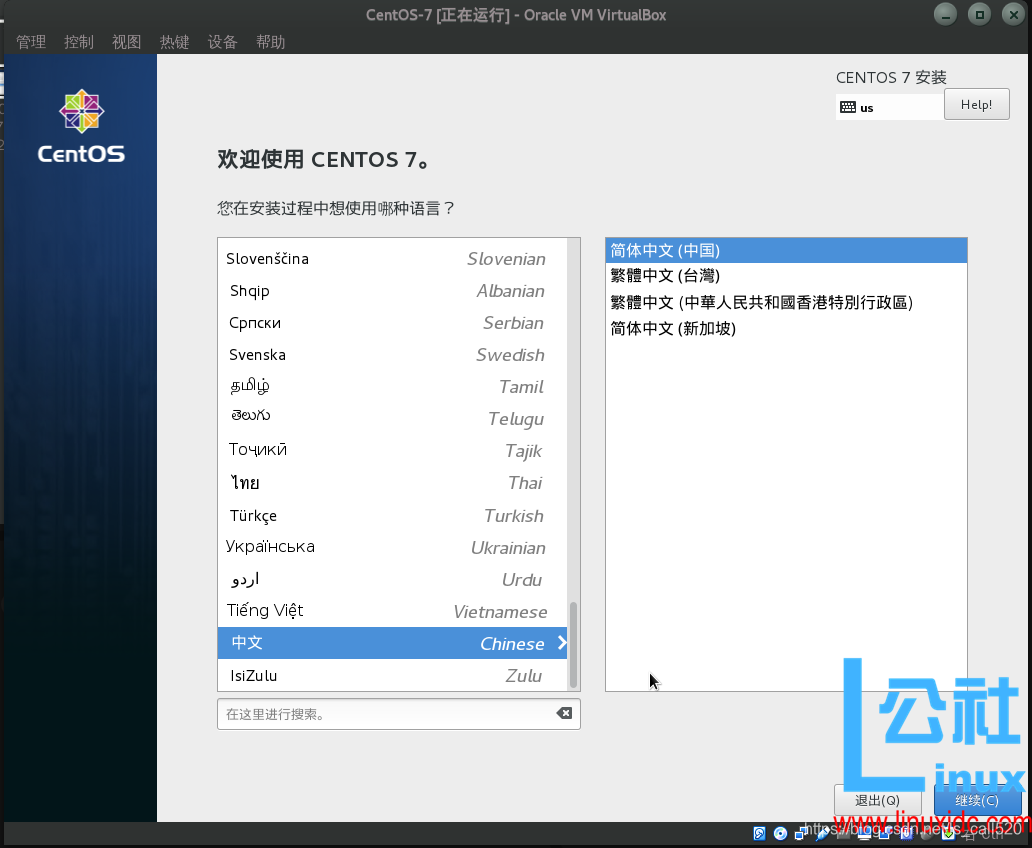This screenshot has height=848, width=1032.
Task: Select IsiZulu (Zulu) language
Action: click(x=392, y=676)
